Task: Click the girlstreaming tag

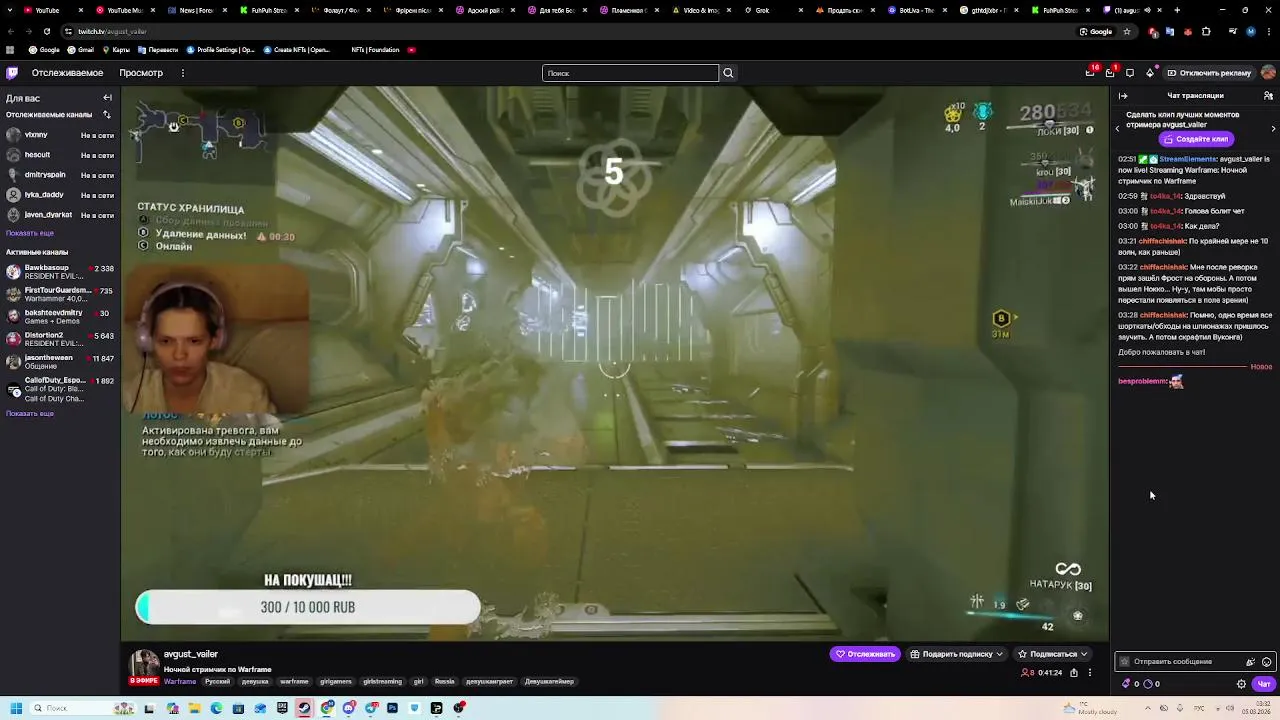Action: [382, 682]
